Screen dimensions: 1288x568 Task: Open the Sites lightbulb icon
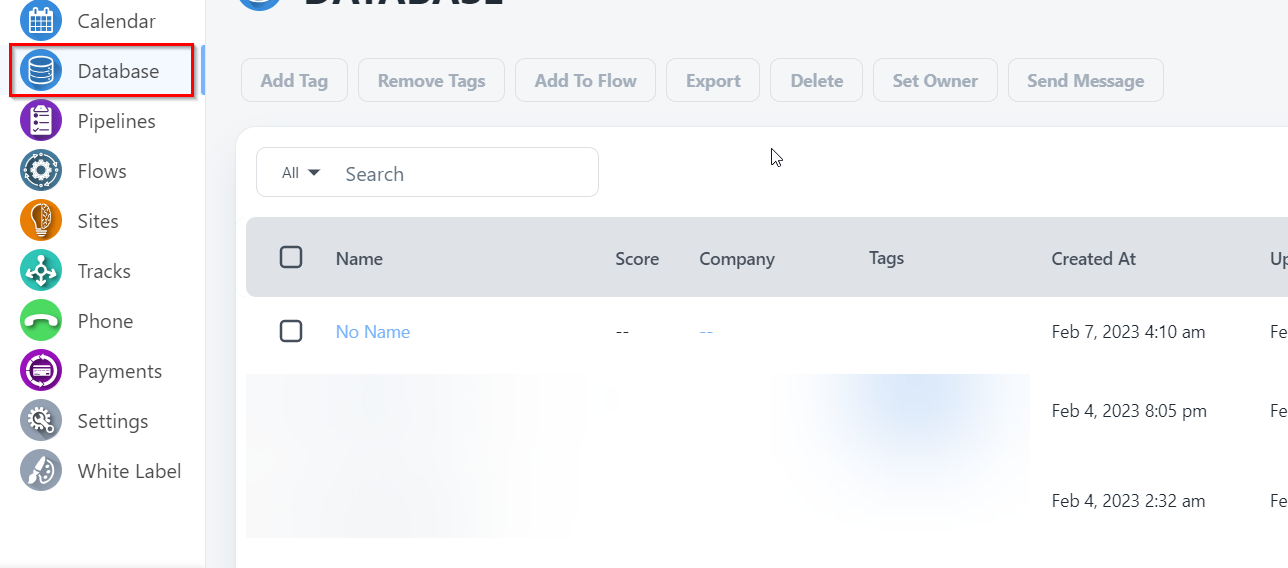(41, 221)
